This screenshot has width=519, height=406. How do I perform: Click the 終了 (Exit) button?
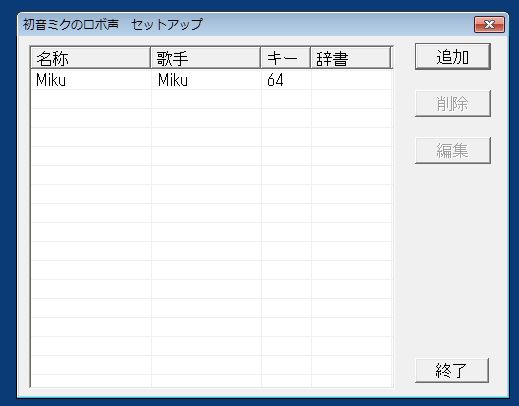(x=452, y=370)
